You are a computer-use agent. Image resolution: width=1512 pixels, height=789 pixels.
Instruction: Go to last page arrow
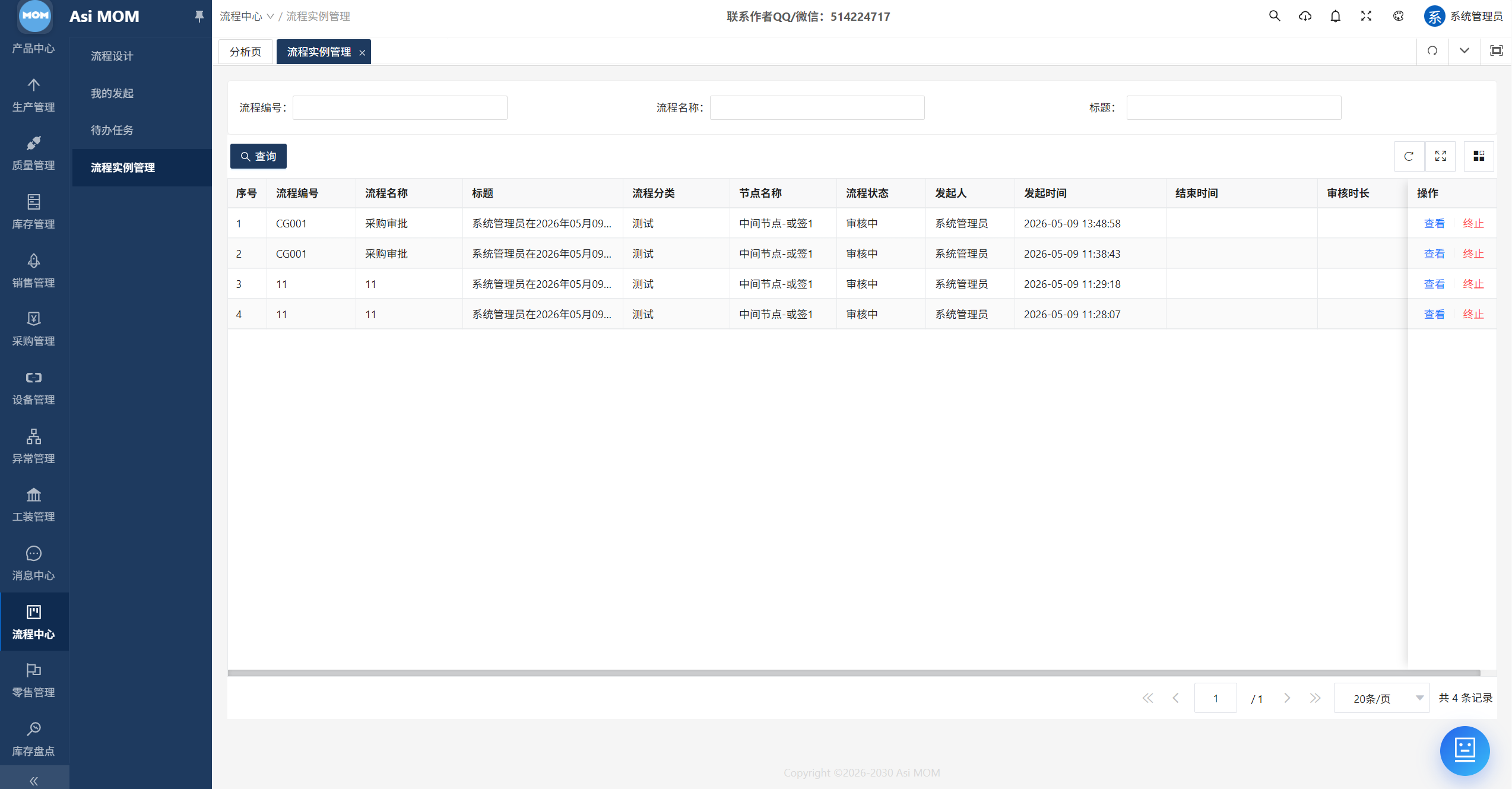point(1315,698)
